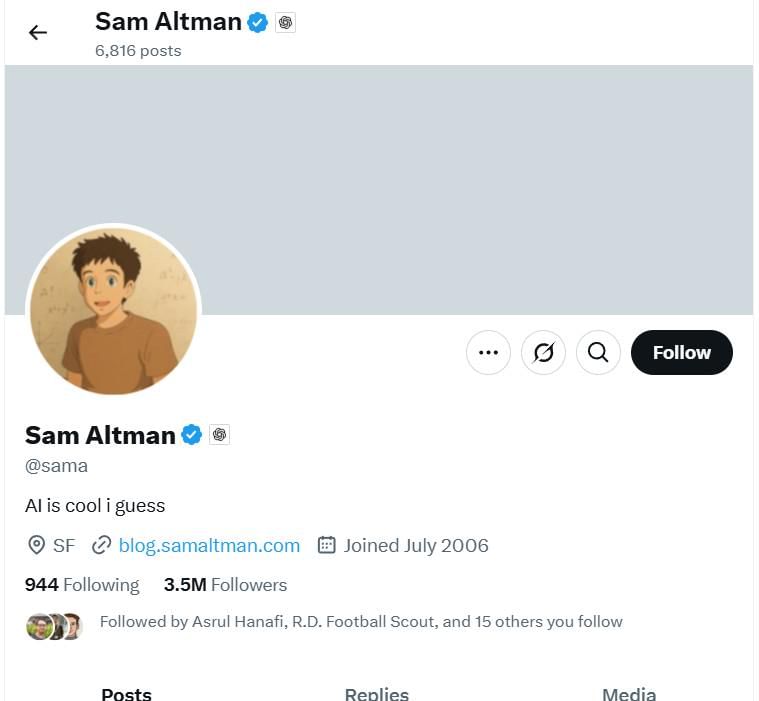Click the OpenAI badge in the top header

286,22
